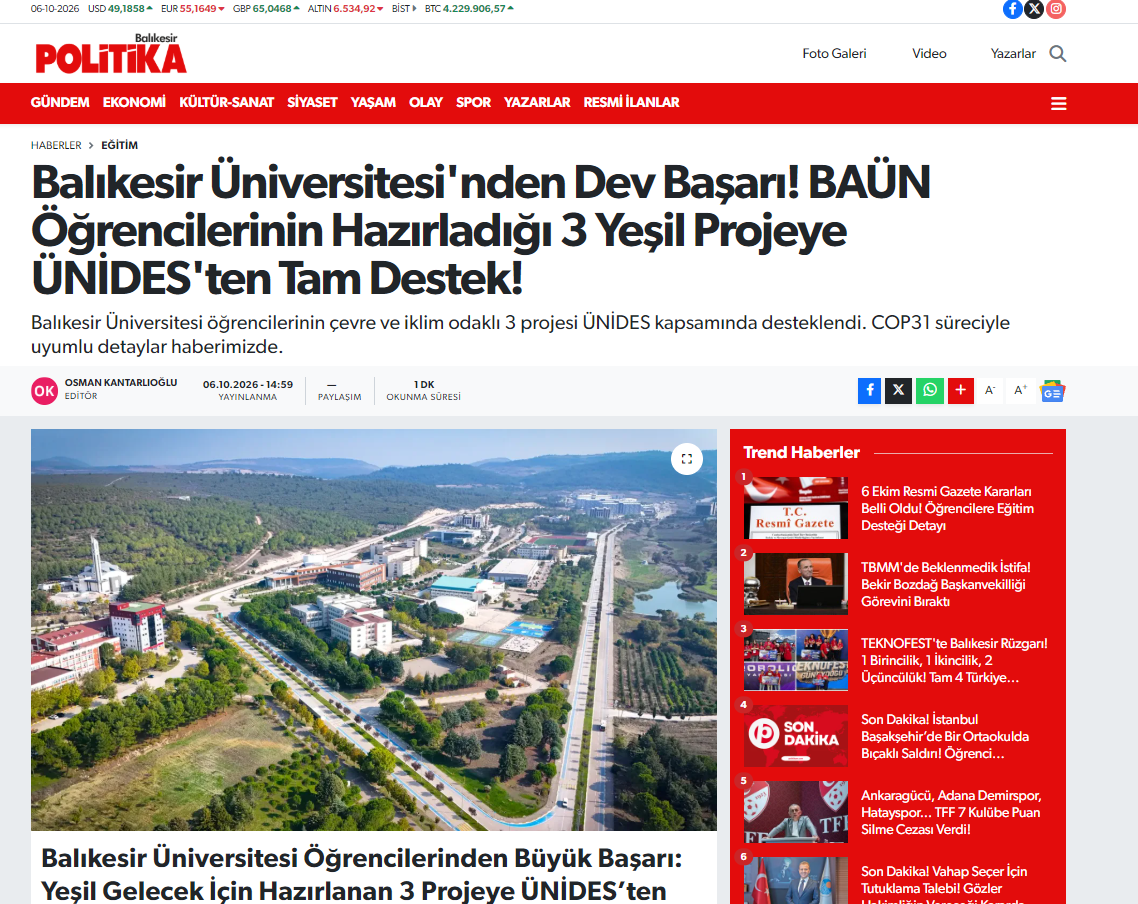Screen dimensions: 1138x904
Task: Click the Balıkesir Politika logo
Action: click(x=111, y=54)
